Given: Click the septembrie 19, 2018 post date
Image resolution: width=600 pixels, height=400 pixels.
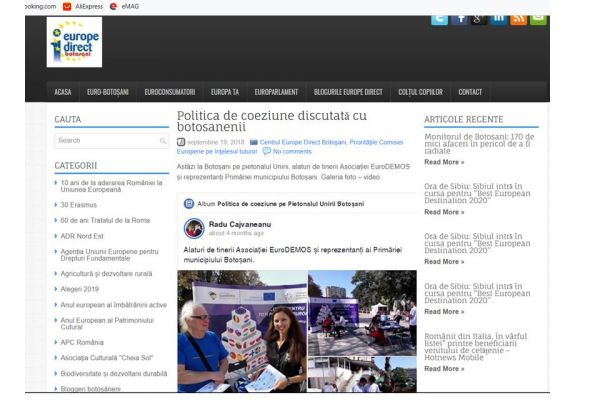Looking at the screenshot, I should pos(216,142).
